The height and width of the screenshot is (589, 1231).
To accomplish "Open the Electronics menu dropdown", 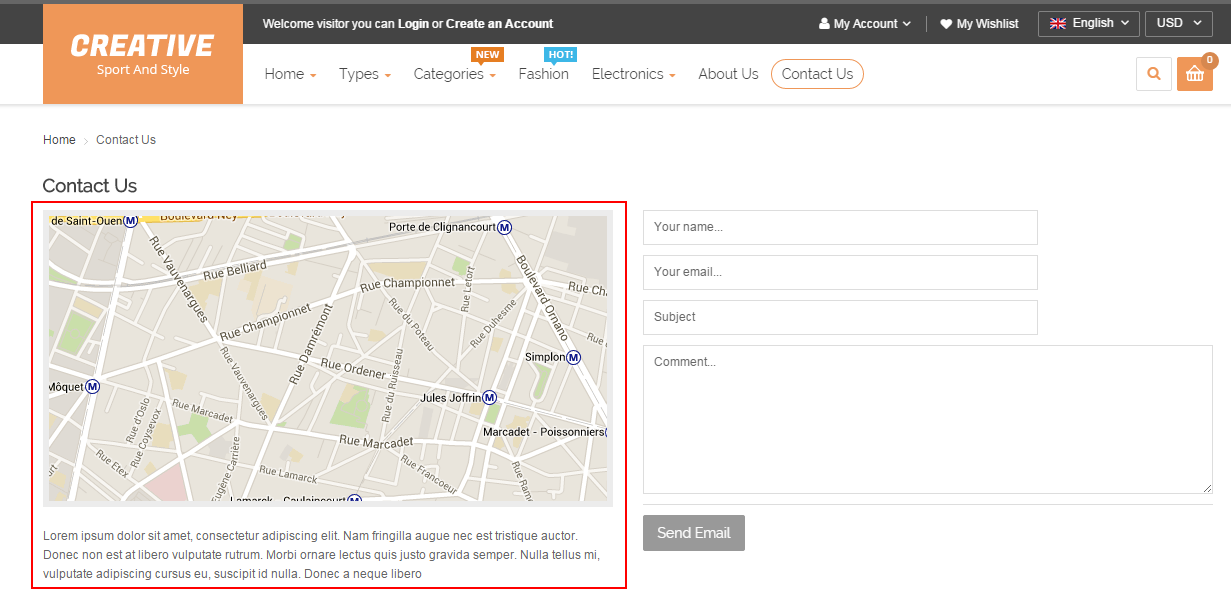I will tap(634, 74).
